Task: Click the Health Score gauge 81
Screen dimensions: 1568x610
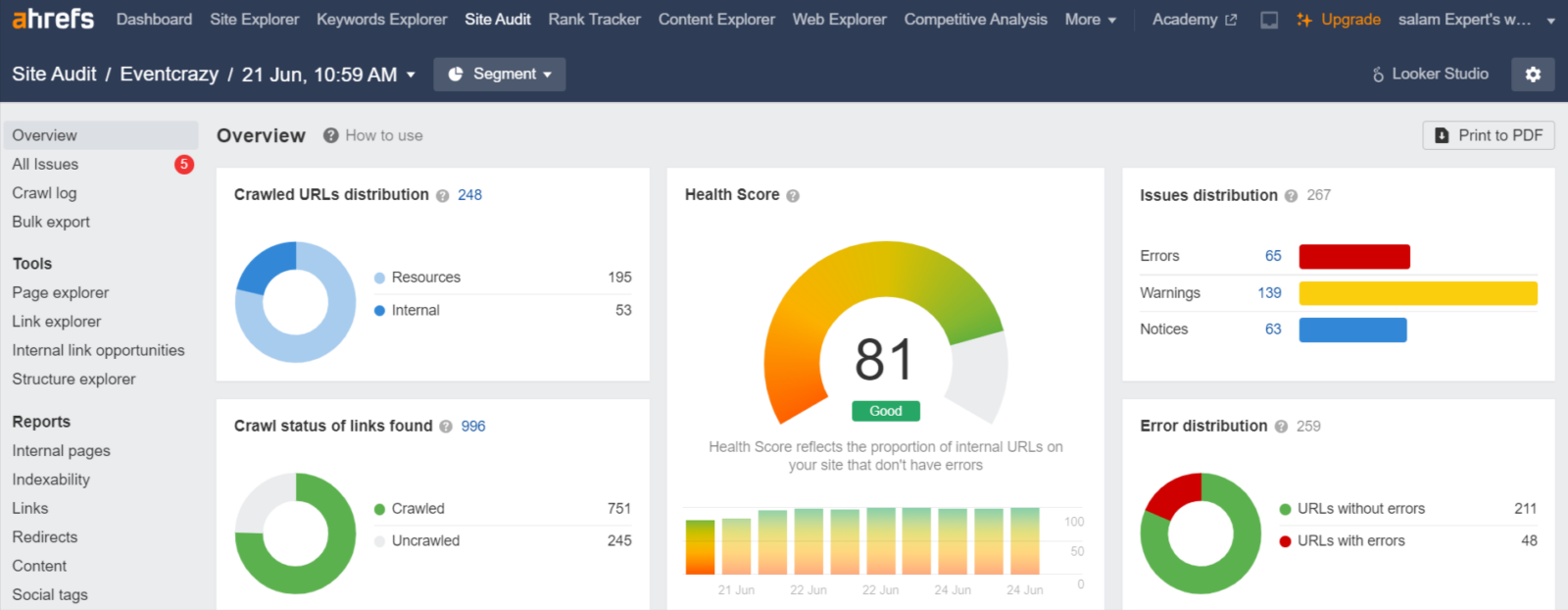Action: [x=885, y=333]
